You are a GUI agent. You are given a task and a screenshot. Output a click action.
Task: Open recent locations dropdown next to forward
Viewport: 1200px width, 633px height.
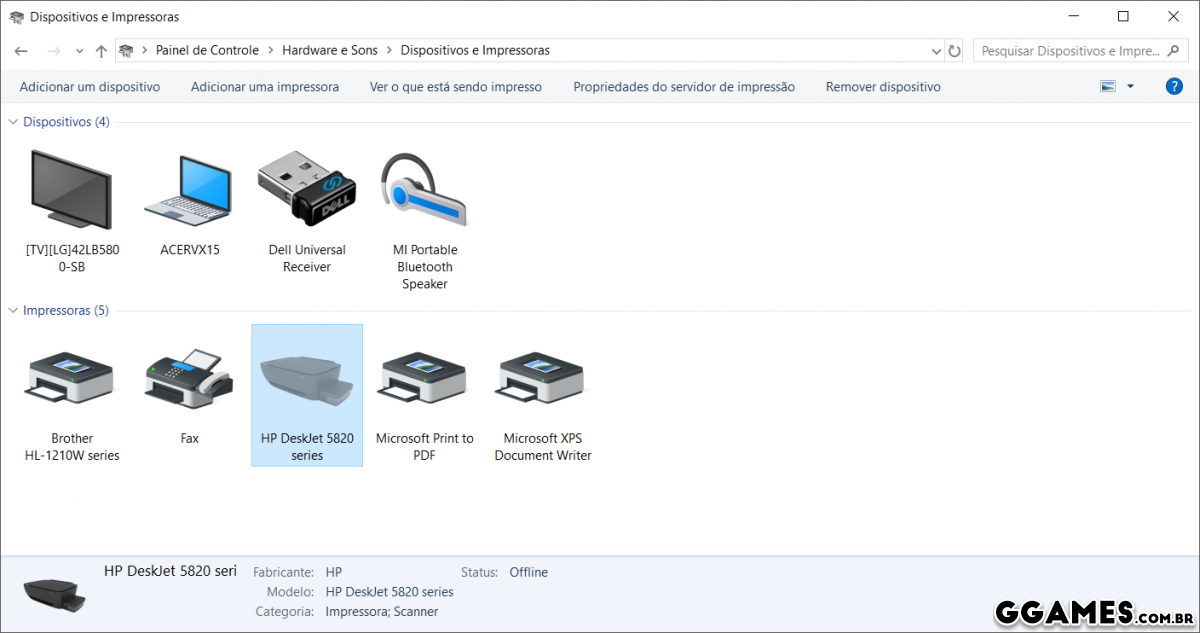pos(79,51)
